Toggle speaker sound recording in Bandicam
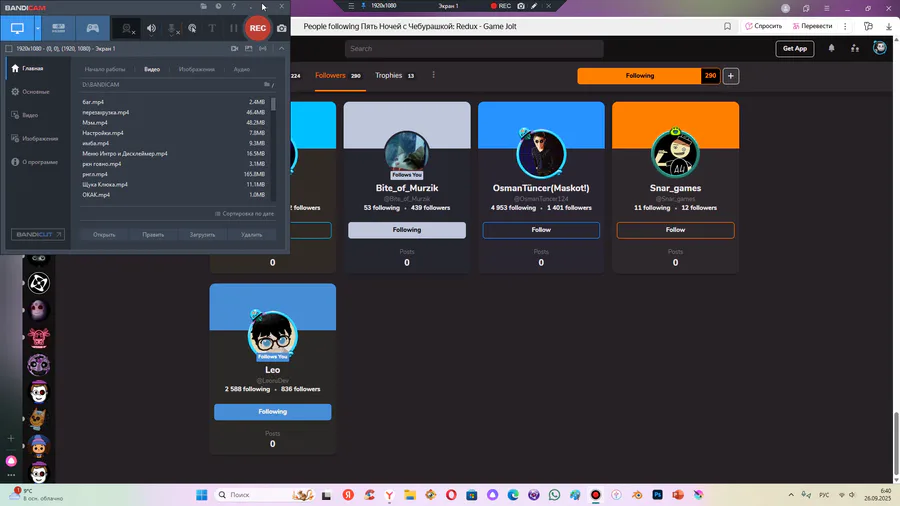The height and width of the screenshot is (506, 900). pos(151,28)
